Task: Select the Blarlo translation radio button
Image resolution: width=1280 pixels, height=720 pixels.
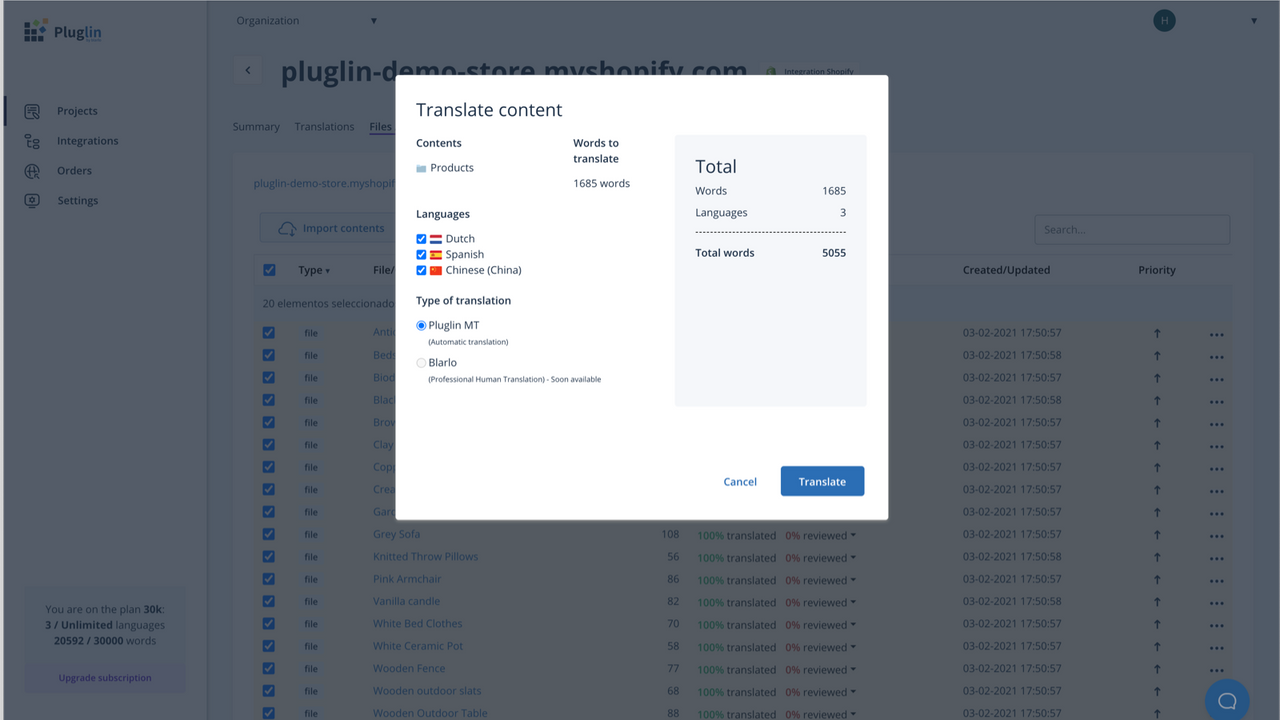Action: pos(421,362)
